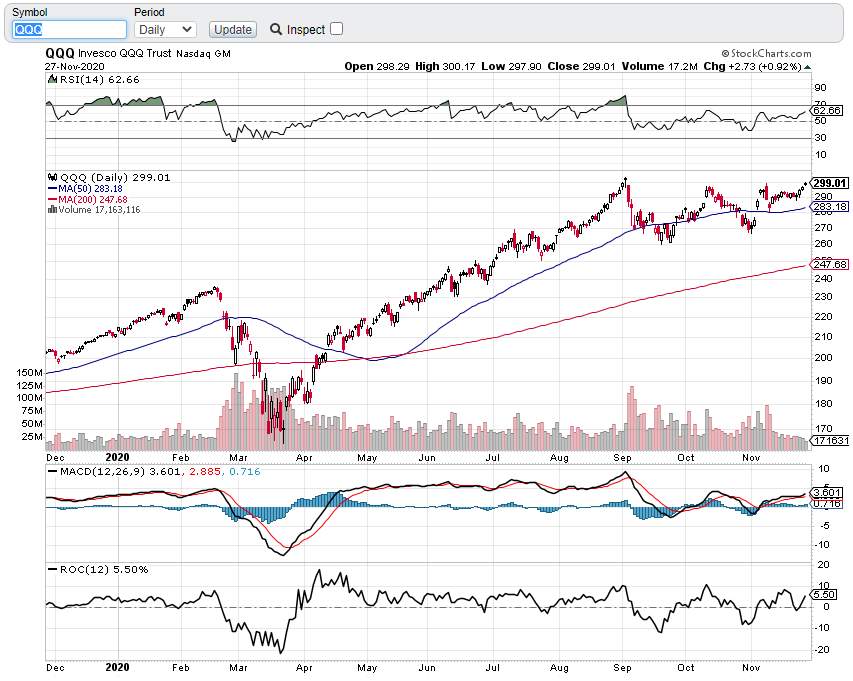Click the 'Low 297.90' value in header
The width and height of the screenshot is (853, 681).
(511, 66)
